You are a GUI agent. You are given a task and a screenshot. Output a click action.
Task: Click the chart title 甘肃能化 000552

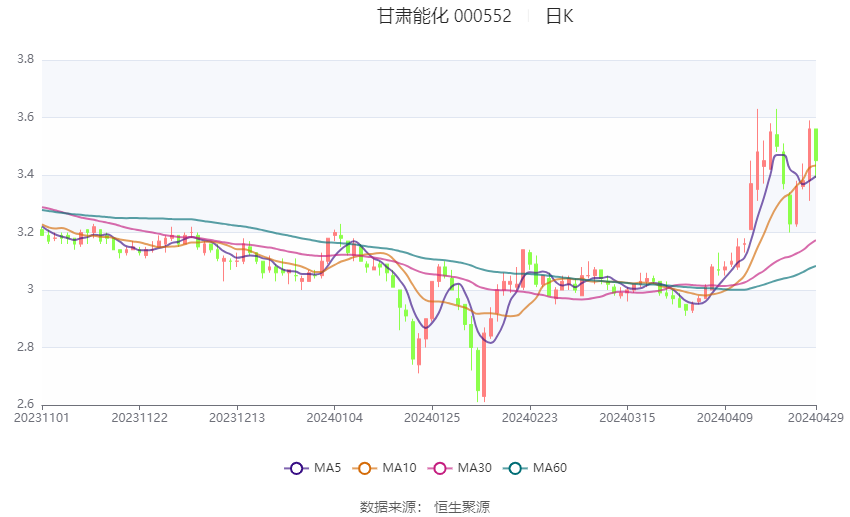[x=444, y=16]
